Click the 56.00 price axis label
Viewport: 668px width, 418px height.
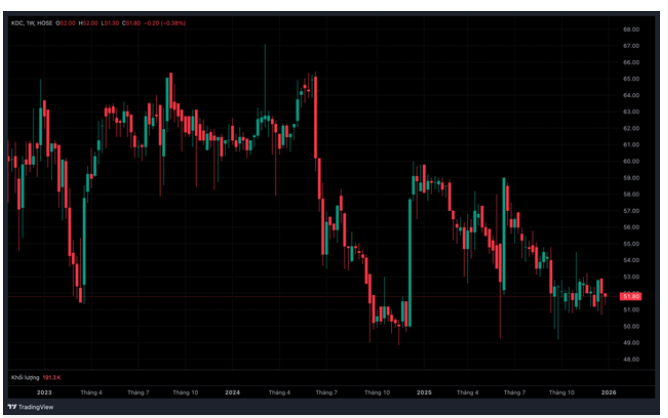[x=631, y=227]
